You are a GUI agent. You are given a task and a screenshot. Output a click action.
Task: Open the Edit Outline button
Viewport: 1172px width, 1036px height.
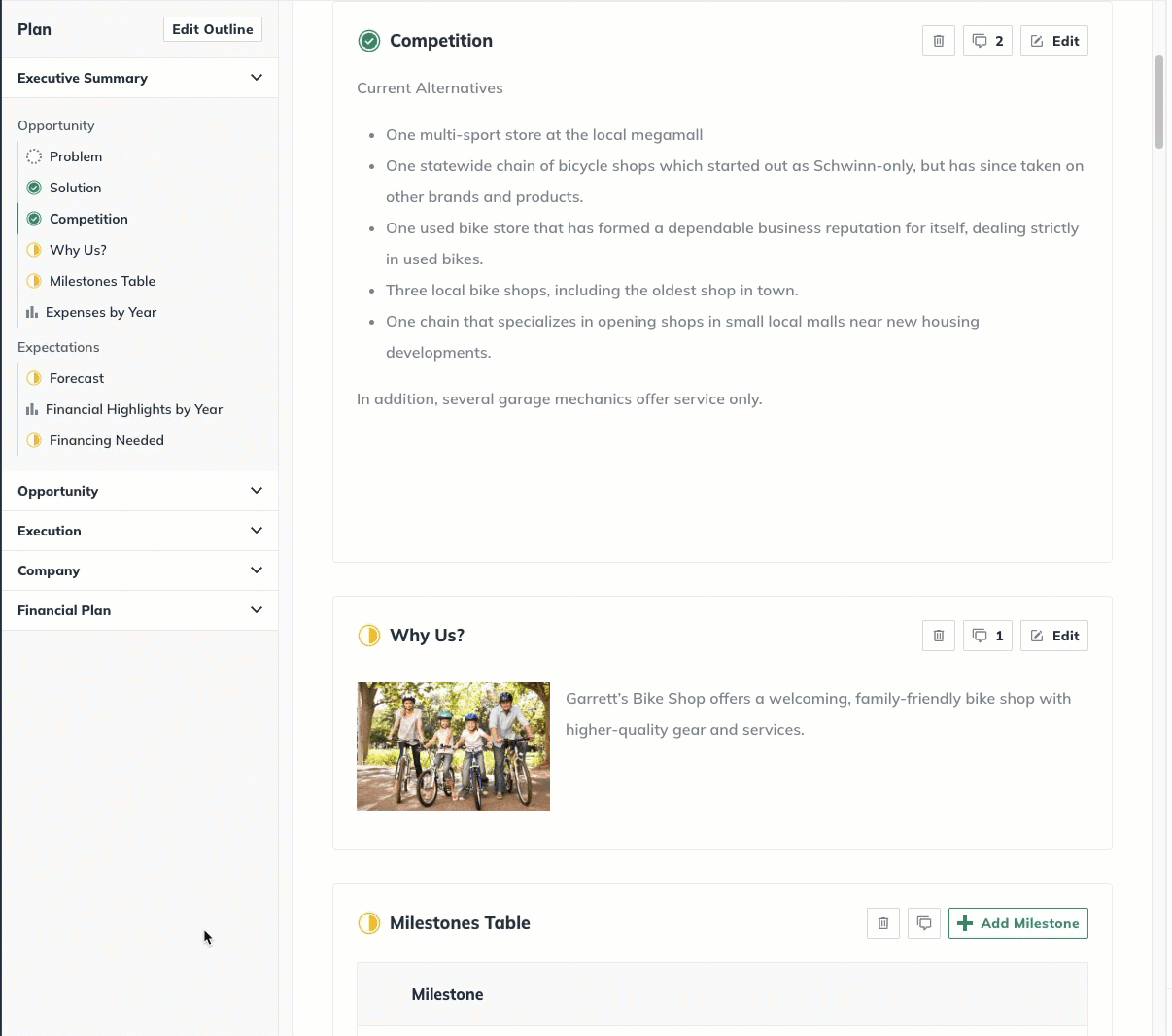[x=213, y=29]
